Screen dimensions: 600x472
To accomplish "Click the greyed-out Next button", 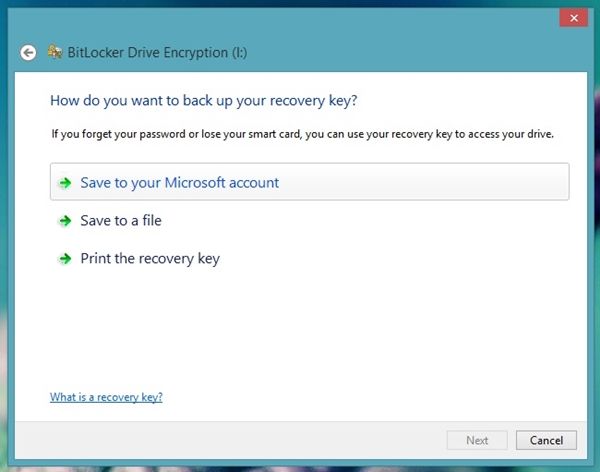I will click(477, 440).
